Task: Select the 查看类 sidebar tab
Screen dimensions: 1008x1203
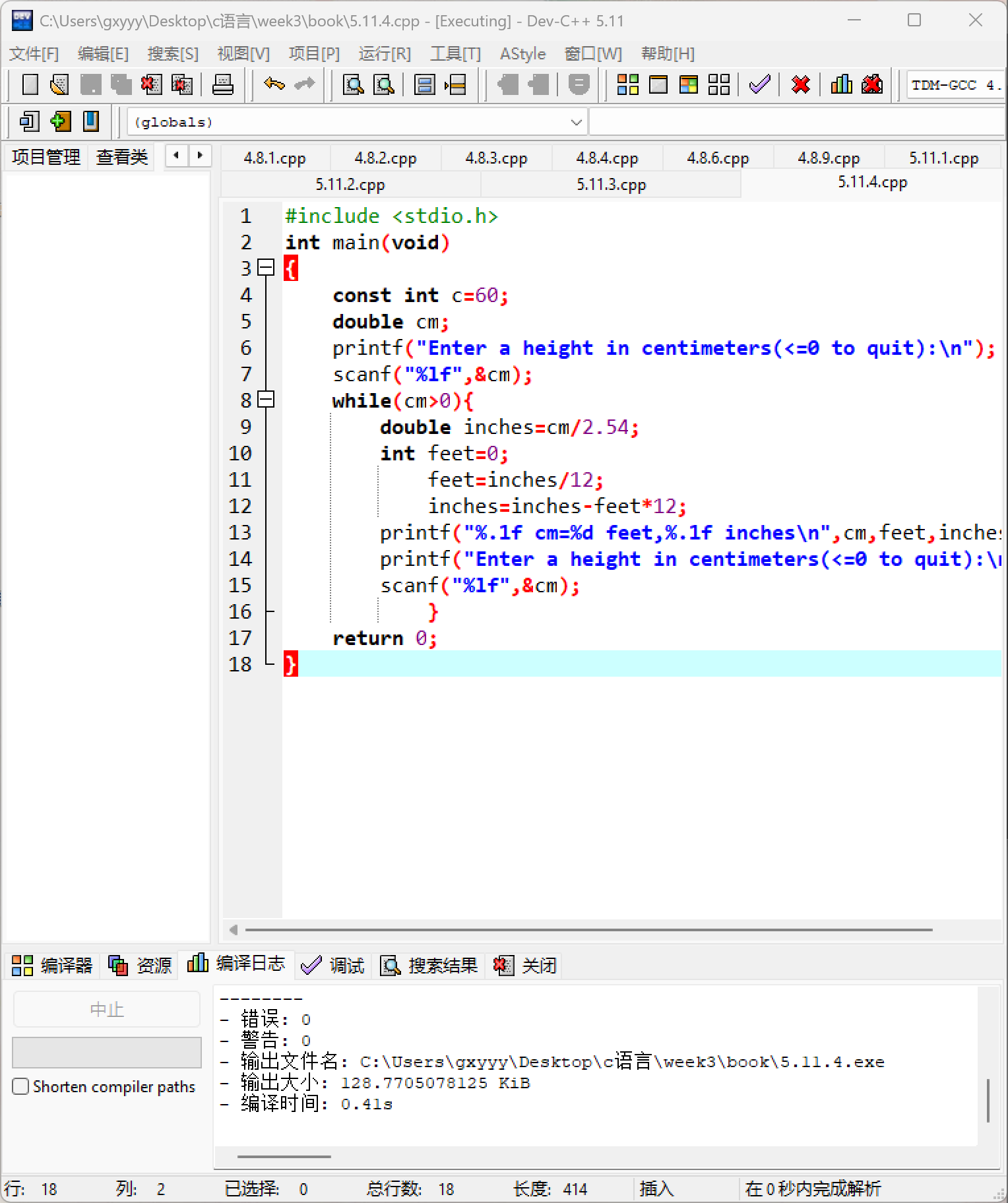Action: point(122,157)
